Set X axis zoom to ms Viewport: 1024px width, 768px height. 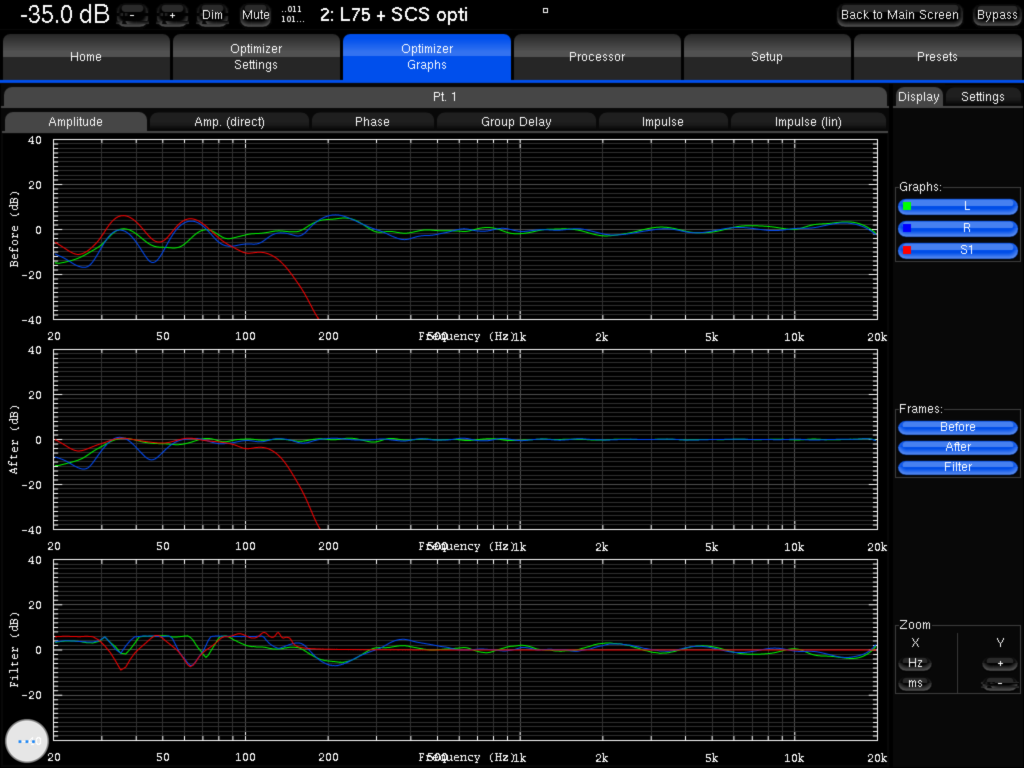[x=915, y=684]
